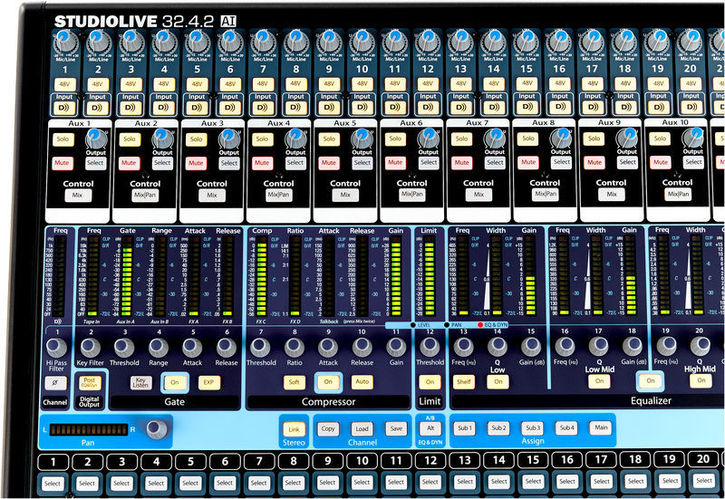The height and width of the screenshot is (499, 725).
Task: Turn on 48V for channel 8
Action: click(296, 84)
